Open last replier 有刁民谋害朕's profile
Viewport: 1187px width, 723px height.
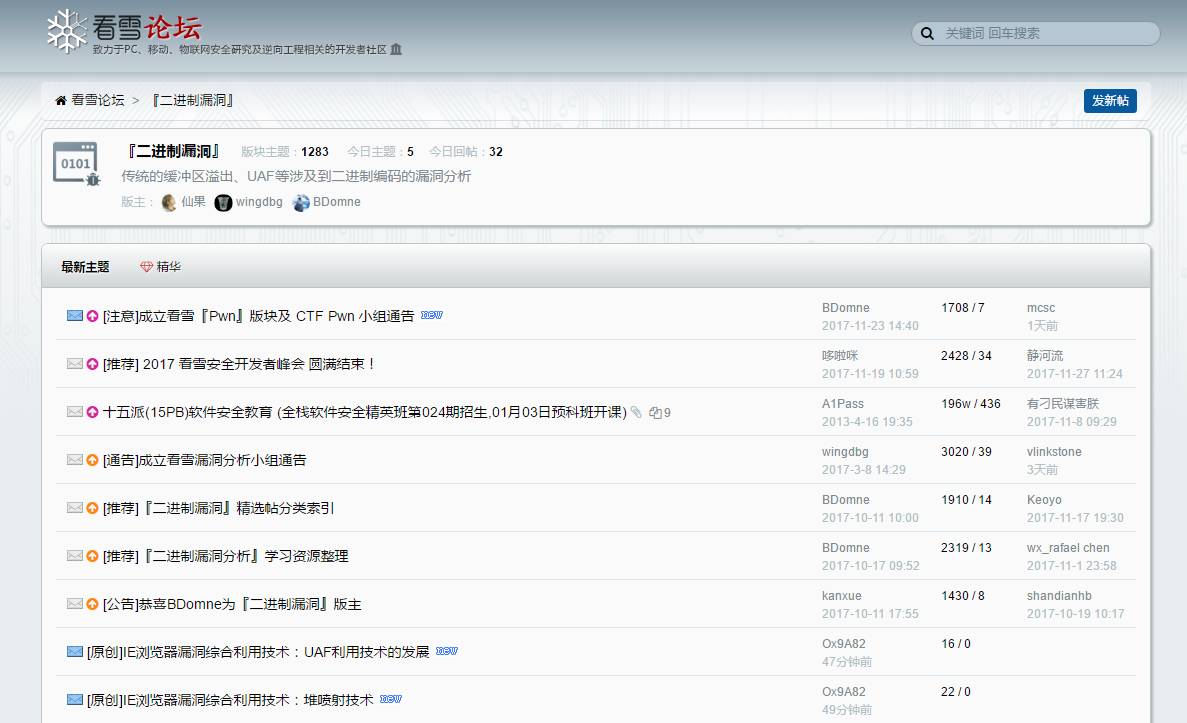coord(1063,404)
